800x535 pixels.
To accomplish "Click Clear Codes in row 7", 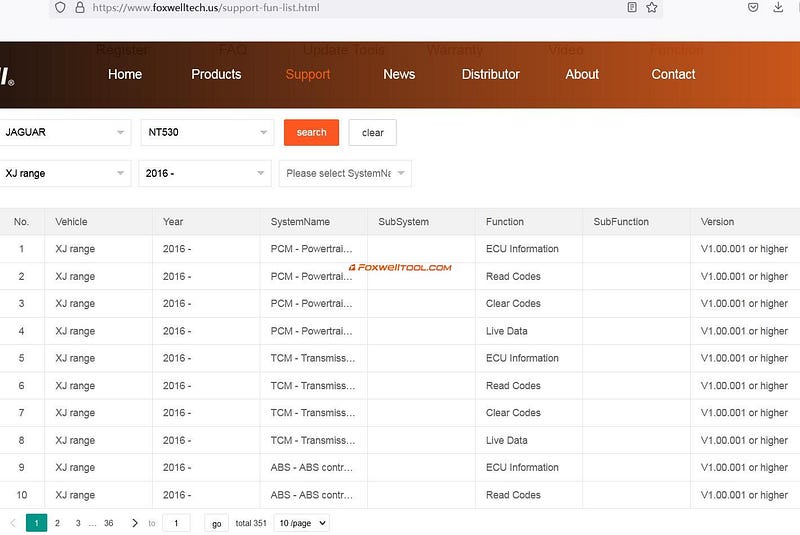I will [513, 413].
